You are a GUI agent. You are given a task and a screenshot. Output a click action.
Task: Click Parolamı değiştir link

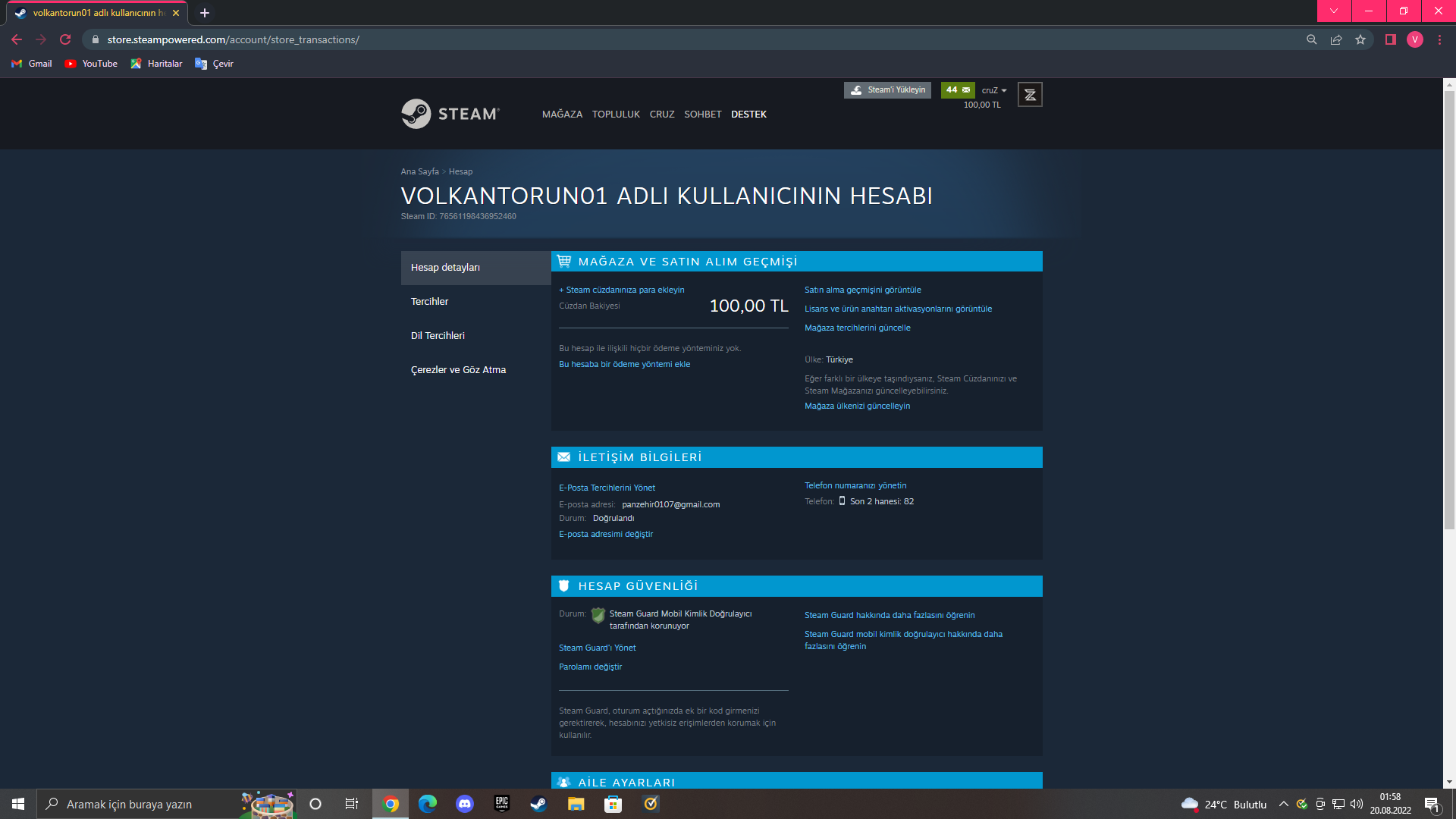[x=590, y=667]
